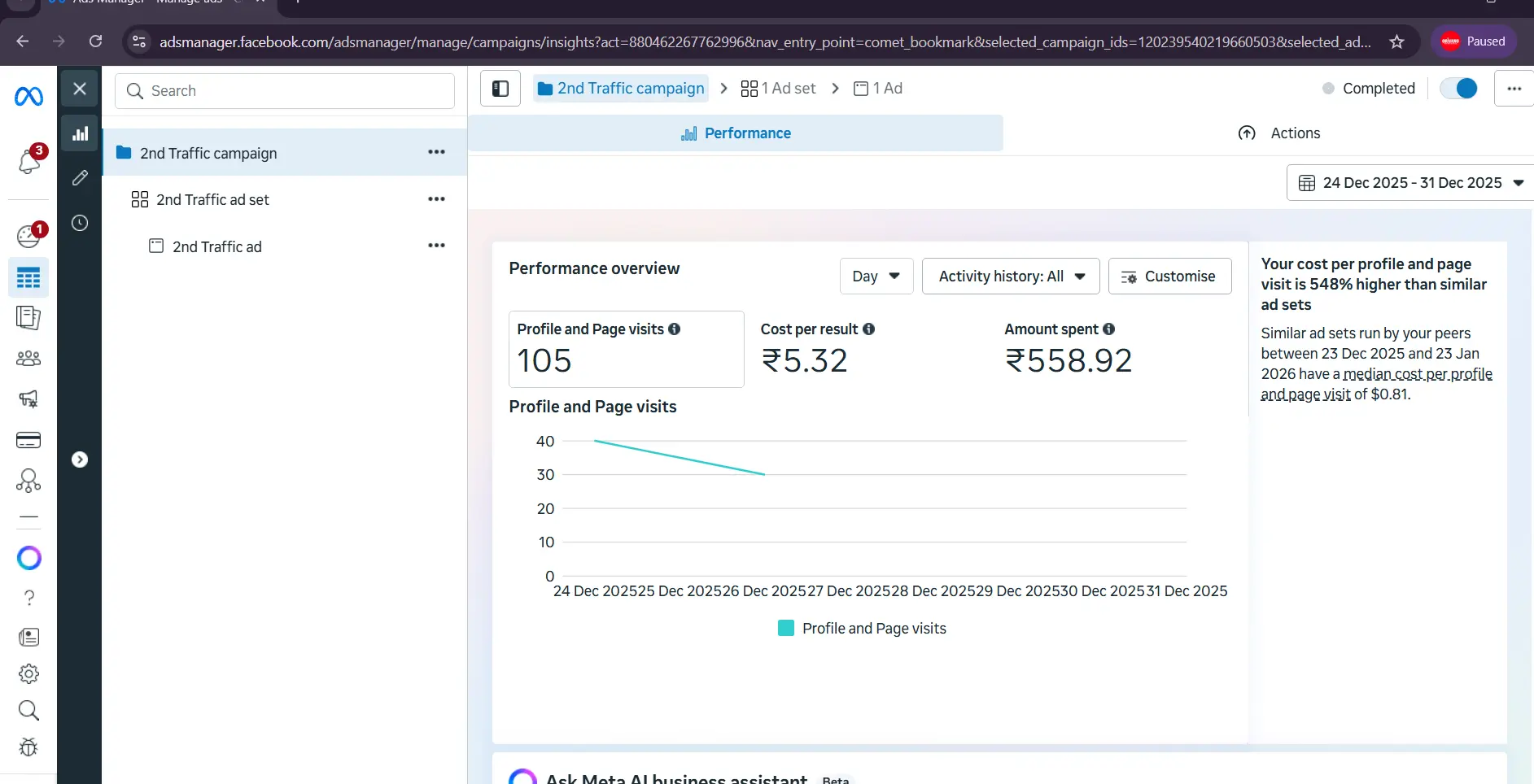
Task: Expand the Activity history: All dropdown
Action: 1010,277
